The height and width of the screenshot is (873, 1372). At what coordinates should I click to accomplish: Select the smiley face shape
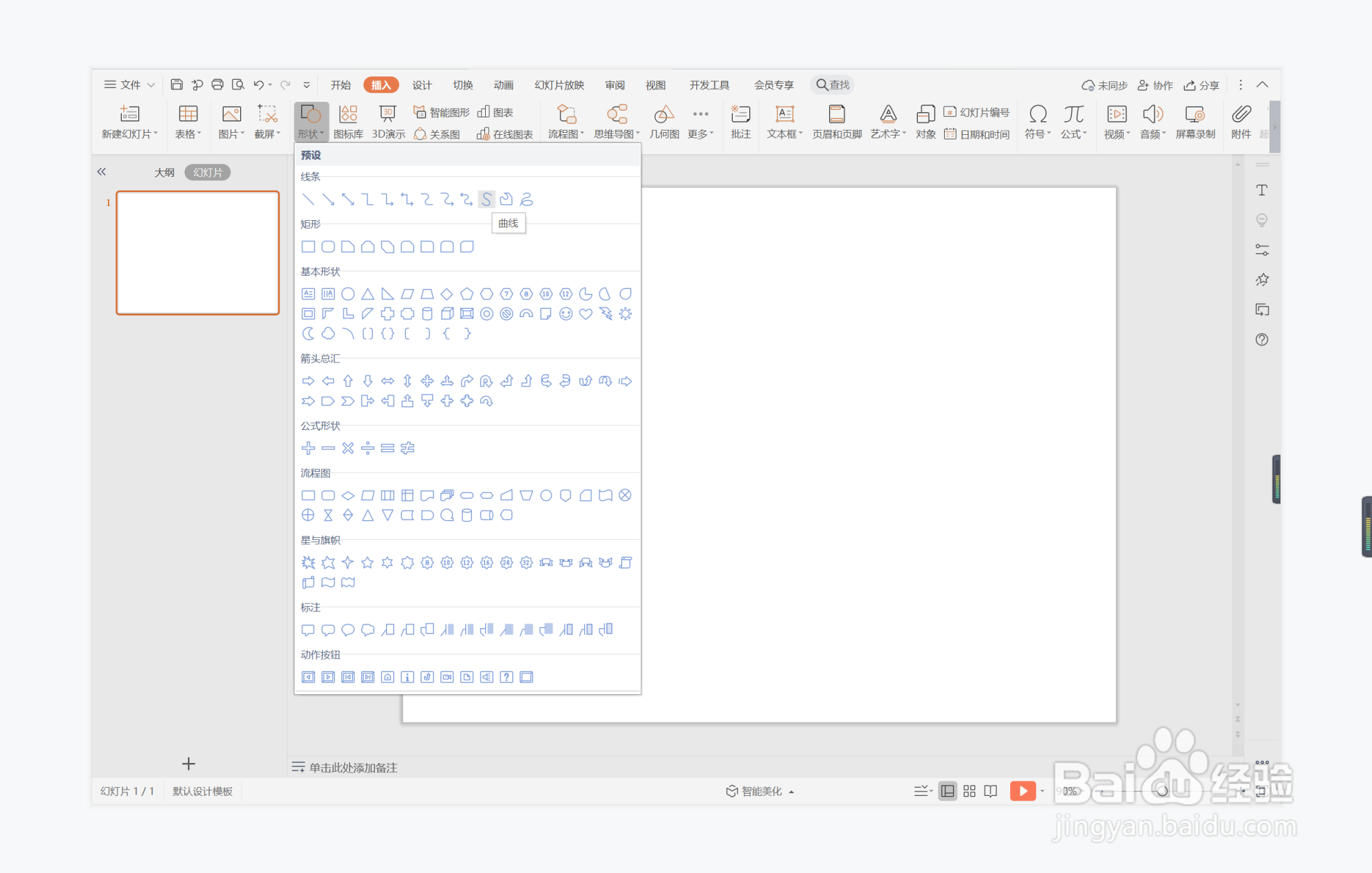566,314
